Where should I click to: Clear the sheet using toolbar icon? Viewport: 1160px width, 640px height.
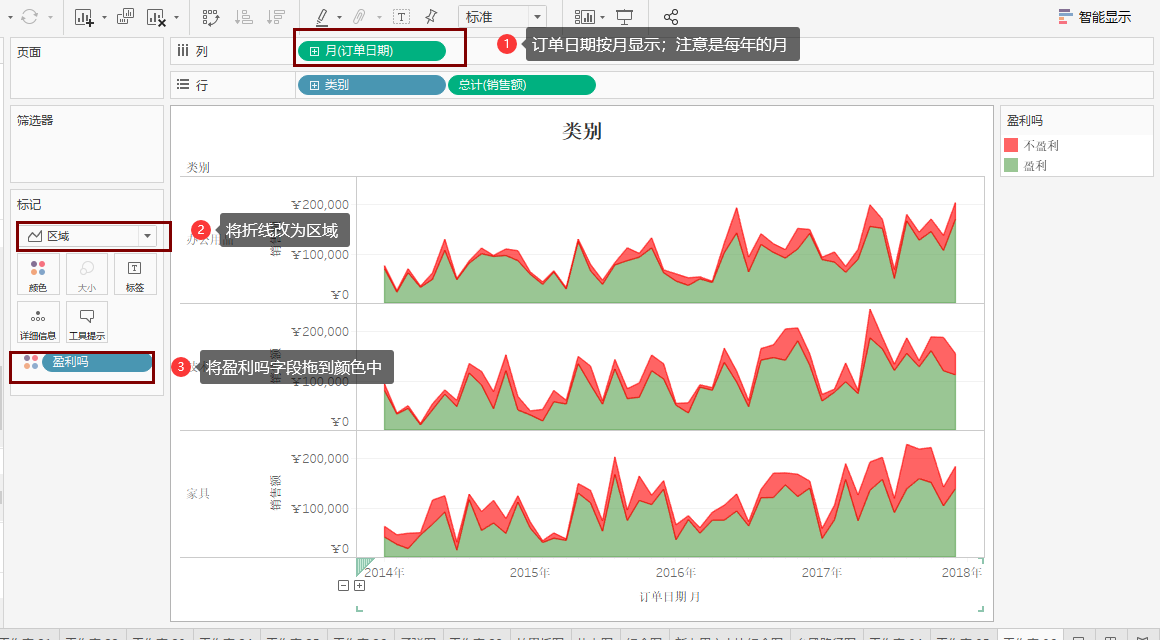click(x=155, y=17)
